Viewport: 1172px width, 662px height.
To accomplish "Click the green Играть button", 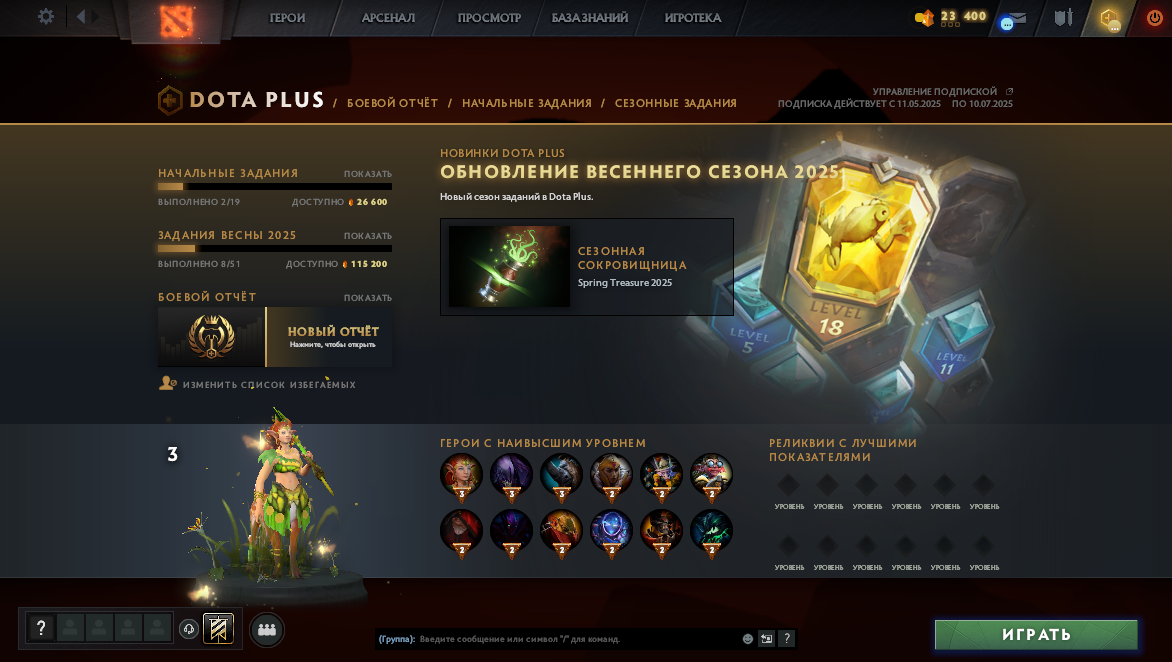I will coord(1036,634).
